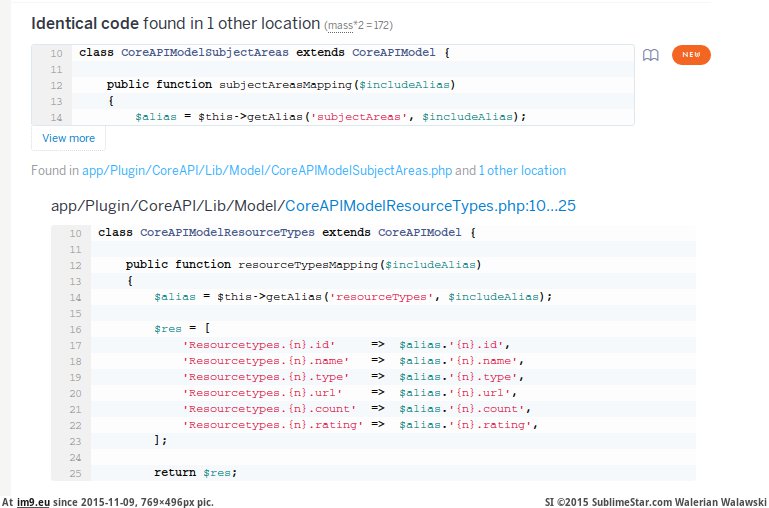Click 'Resourcetypes.{n}.rating' mapping line
769x508 pixels.
[360, 425]
